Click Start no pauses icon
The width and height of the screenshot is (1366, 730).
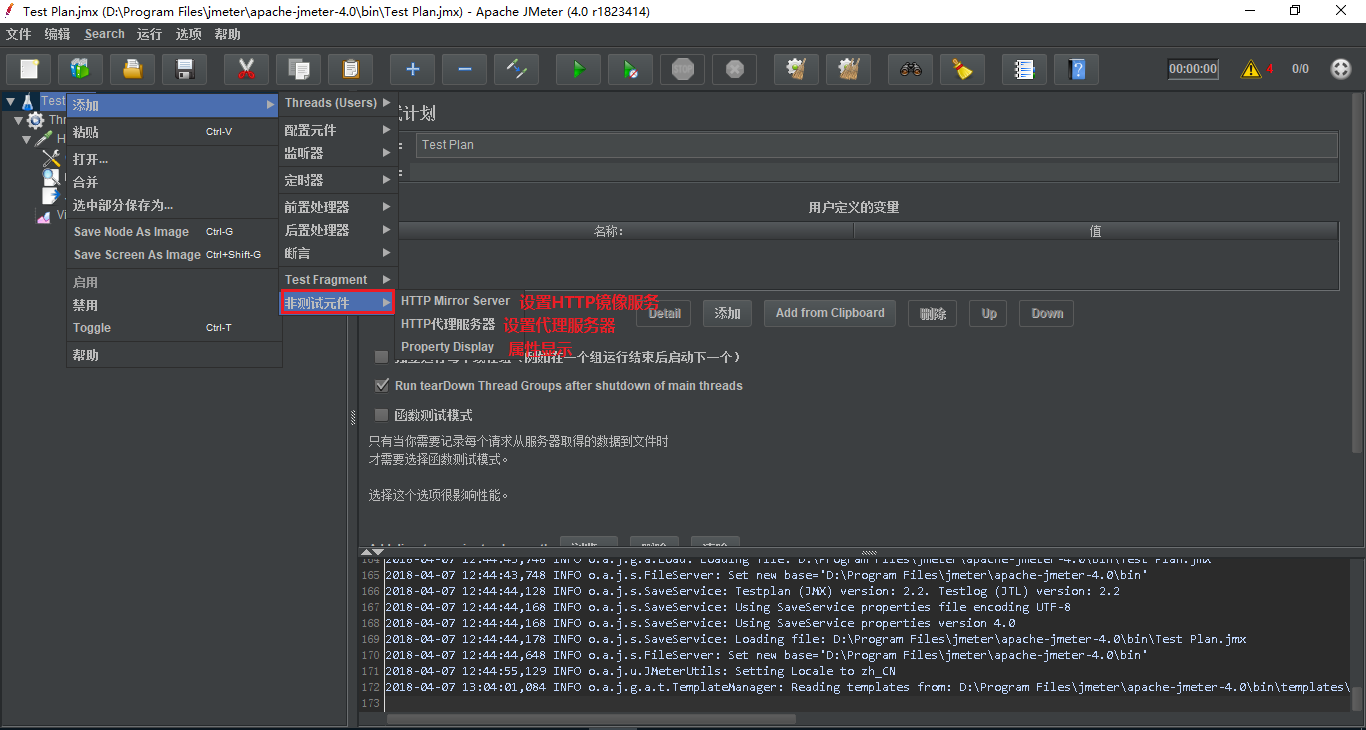631,69
